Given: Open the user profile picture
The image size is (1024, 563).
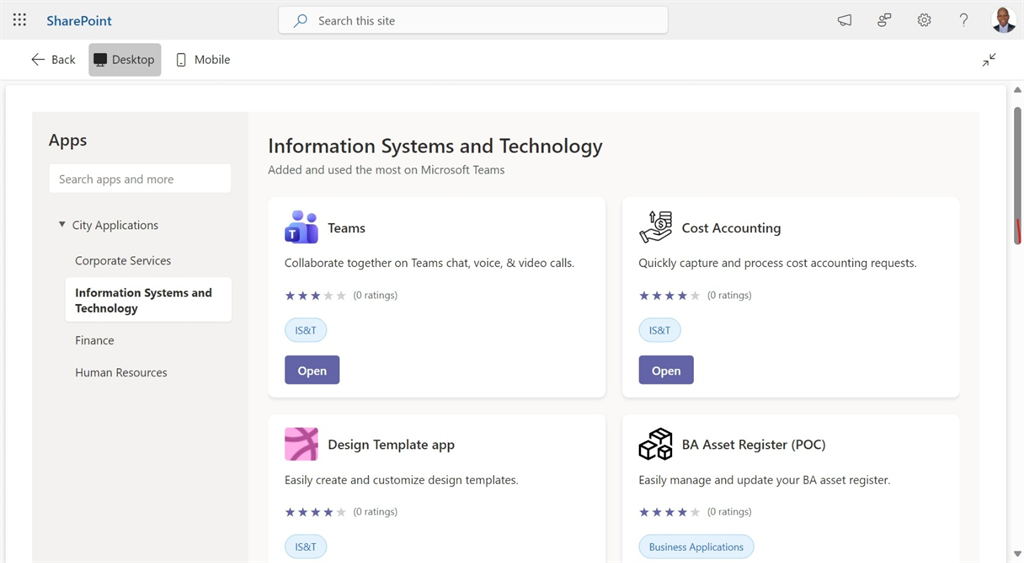Looking at the screenshot, I should (x=1003, y=20).
